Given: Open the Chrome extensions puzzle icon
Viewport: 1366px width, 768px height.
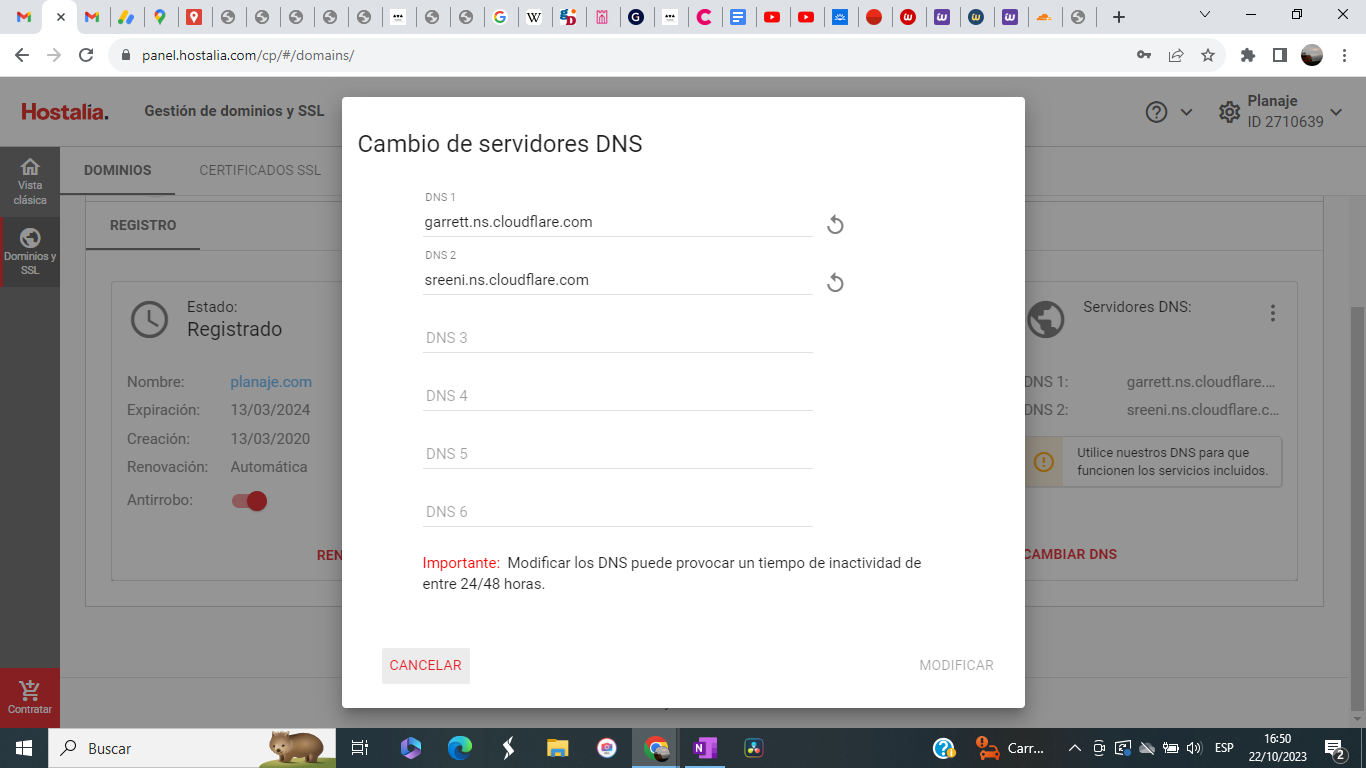Looking at the screenshot, I should tap(1248, 56).
